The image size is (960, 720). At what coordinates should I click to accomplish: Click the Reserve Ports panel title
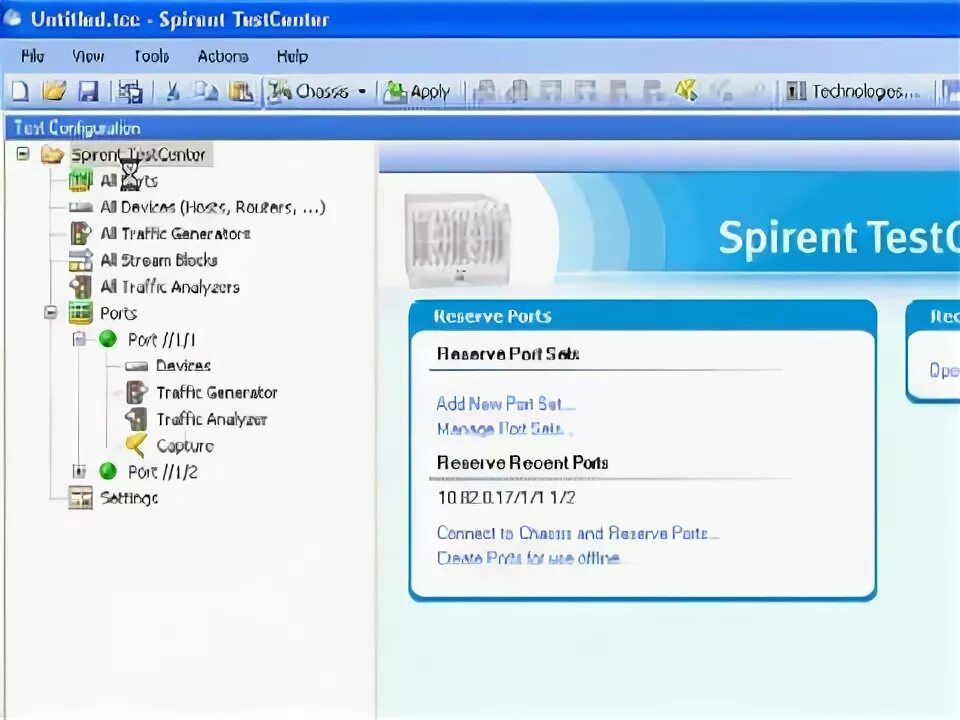point(492,316)
